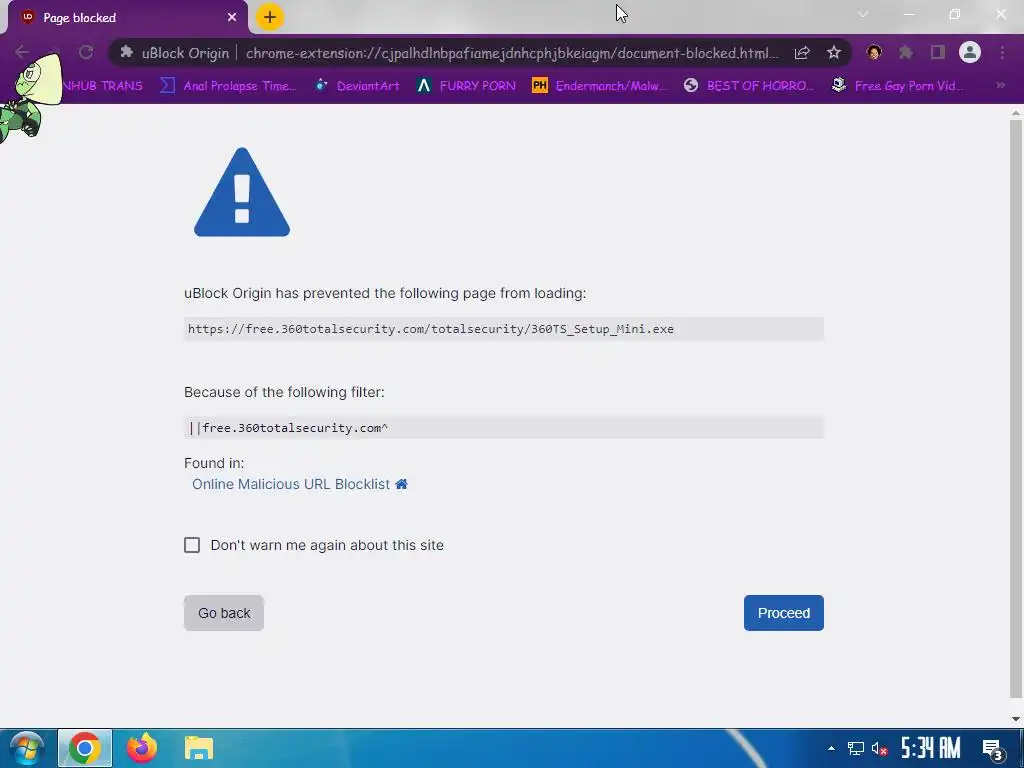Toggle the side panel icon
The width and height of the screenshot is (1024, 768).
pos(938,52)
